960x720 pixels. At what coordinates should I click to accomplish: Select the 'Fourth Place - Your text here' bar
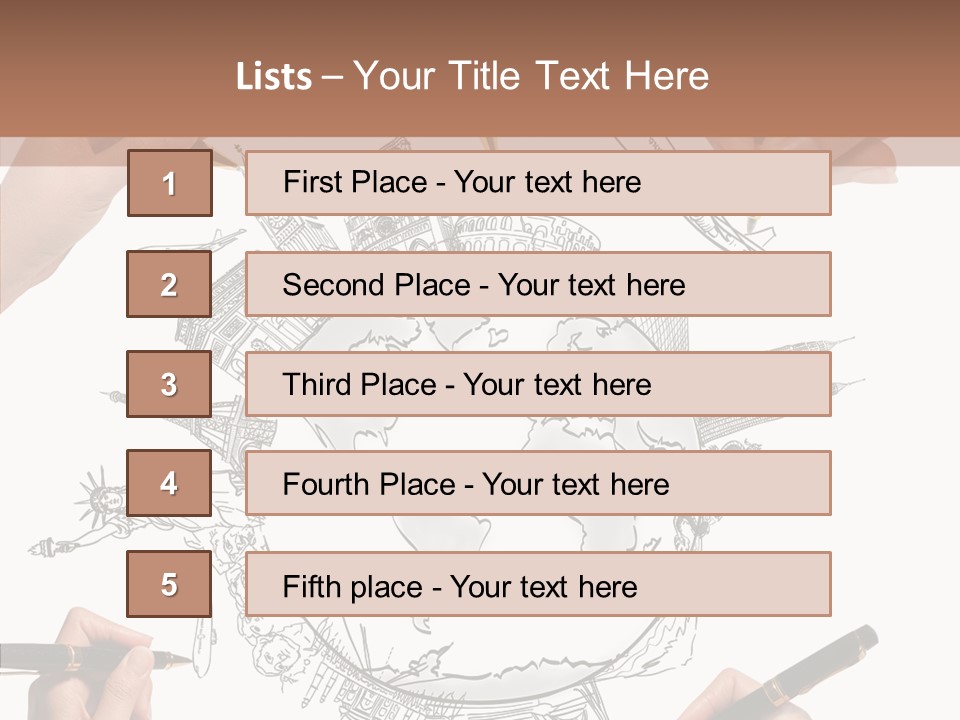[x=538, y=483]
